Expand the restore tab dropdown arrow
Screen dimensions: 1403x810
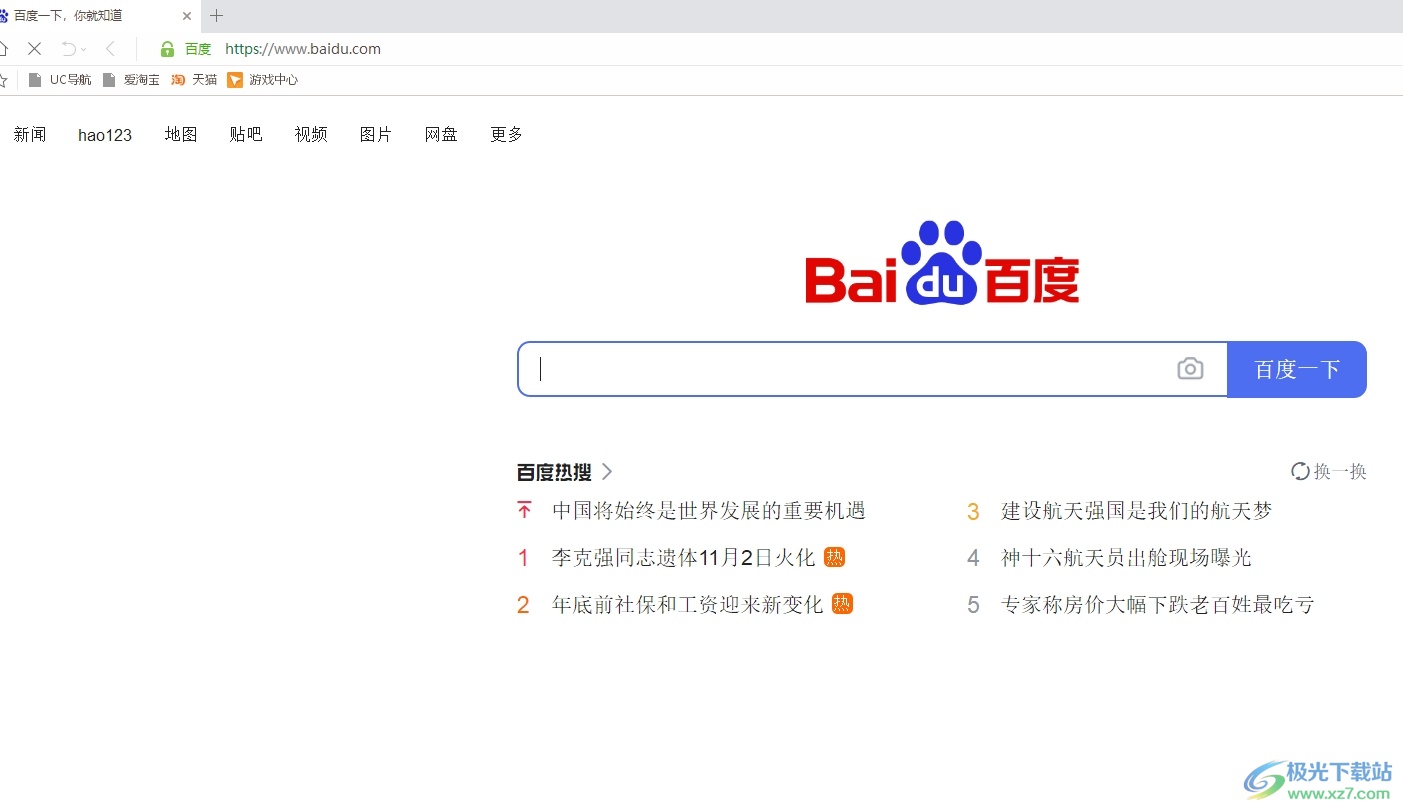pos(83,49)
